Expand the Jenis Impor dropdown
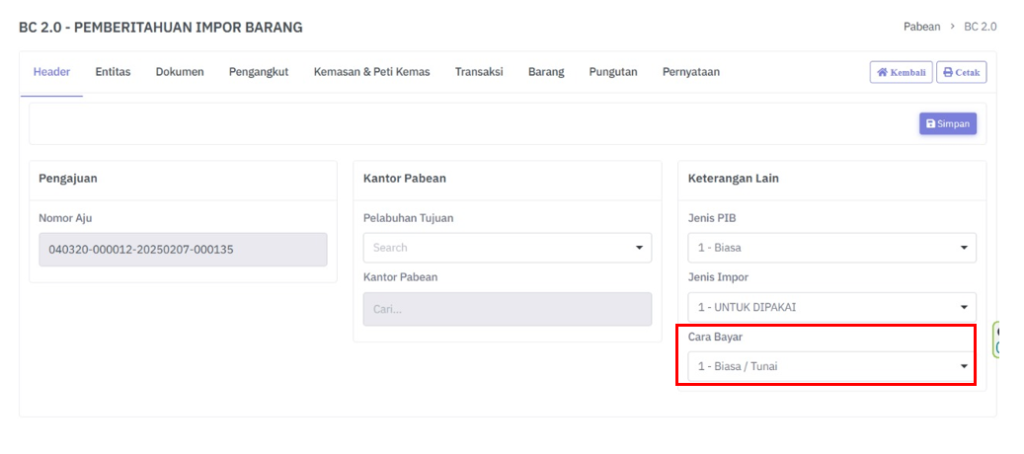Viewport: 1024px width, 454px height. tap(831, 307)
